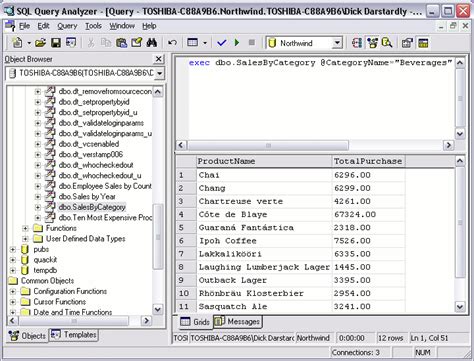Open the New Query dropdown arrow
This screenshot has height=361, width=474.
[x=29, y=43]
